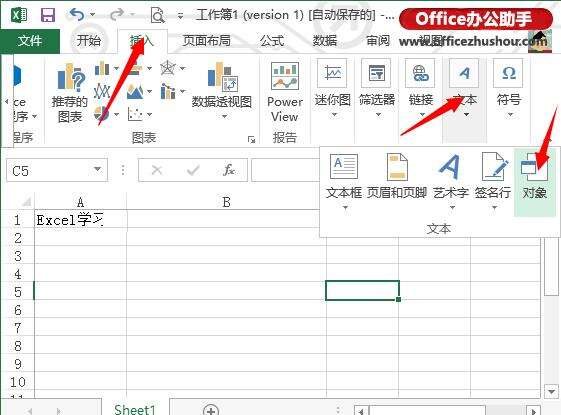Expand the 艺术字 dropdown arrow
The width and height of the screenshot is (561, 415).
pyautogui.click(x=452, y=208)
